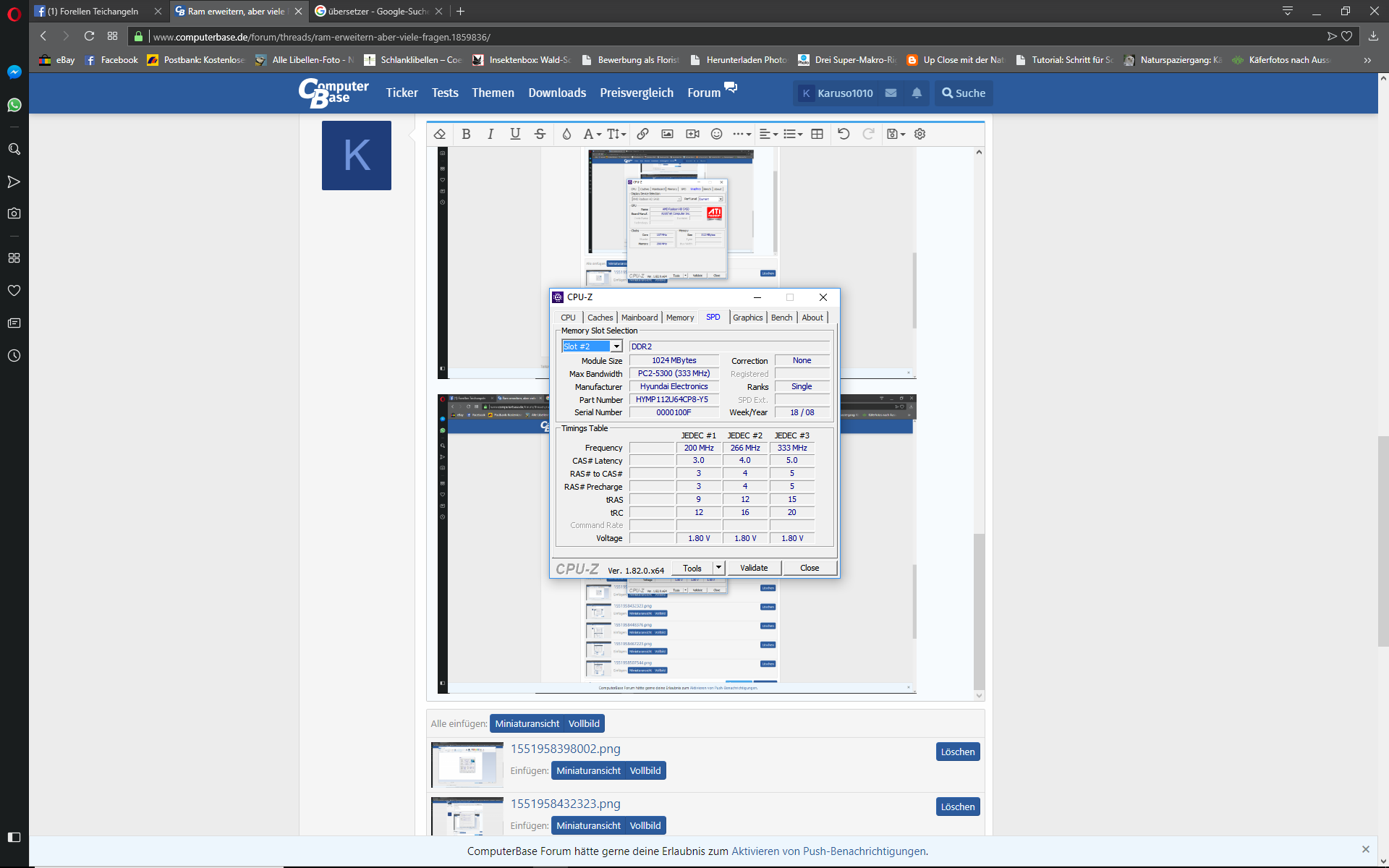Toggle bold formatting in editor

click(x=466, y=134)
